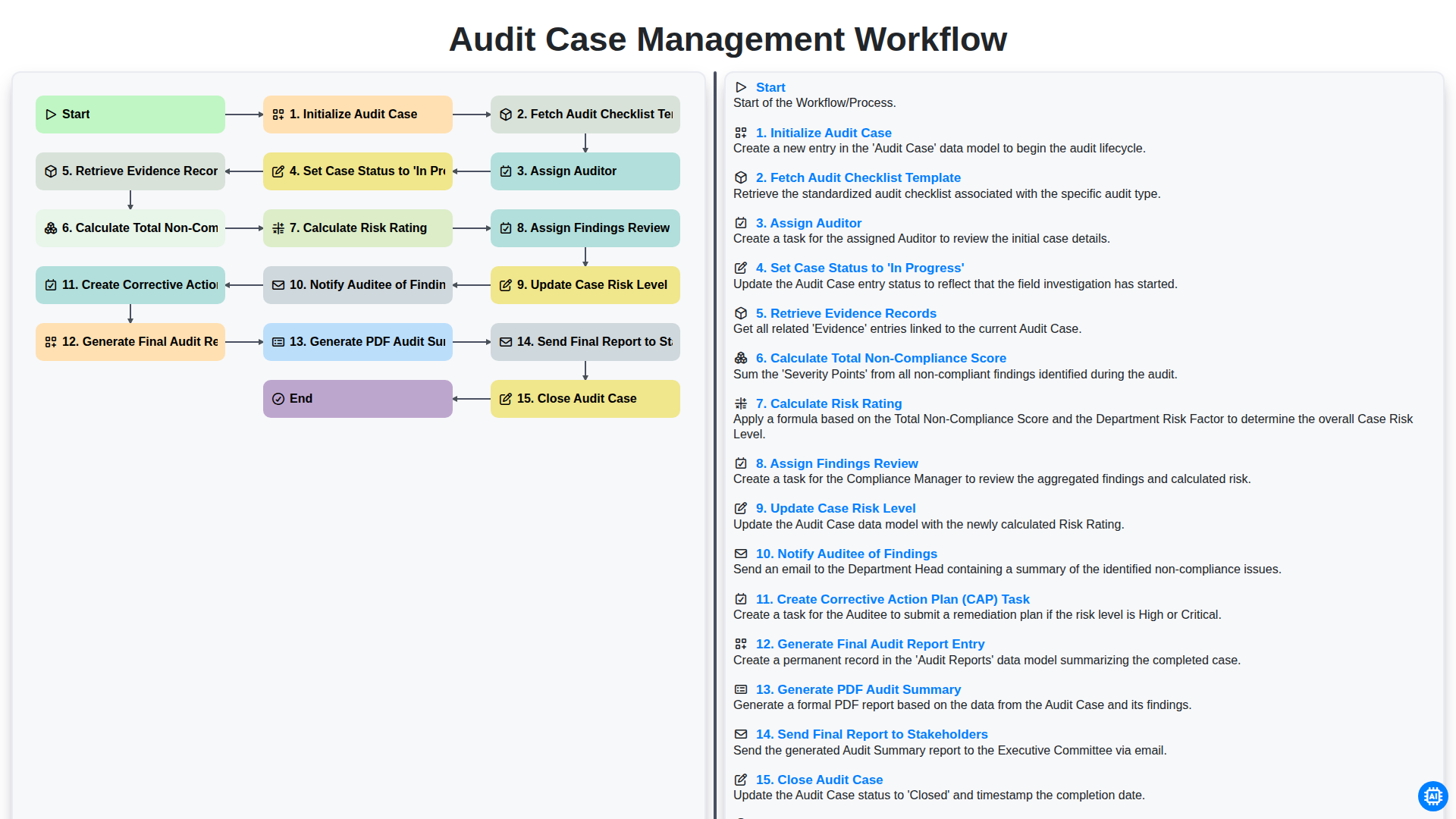
Task: Click the document icon beside Generate PDF Audit Summary entry
Action: coord(741,689)
